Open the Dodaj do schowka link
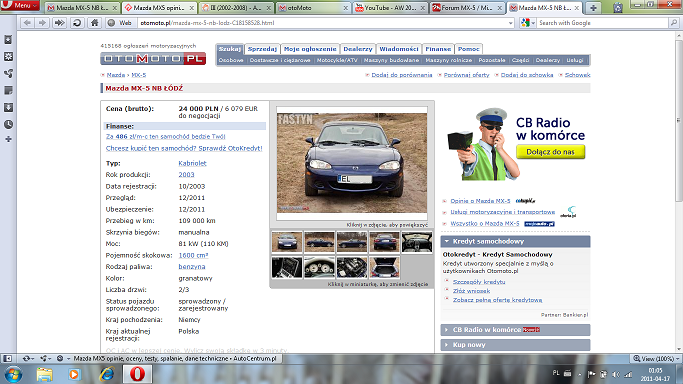This screenshot has width=683, height=384. [x=527, y=75]
